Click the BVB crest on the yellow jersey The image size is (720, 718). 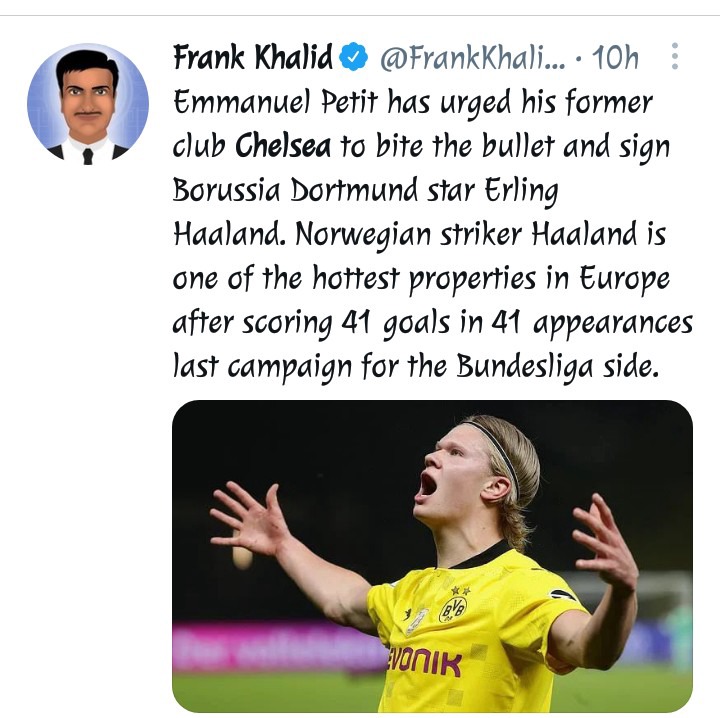coord(452,609)
